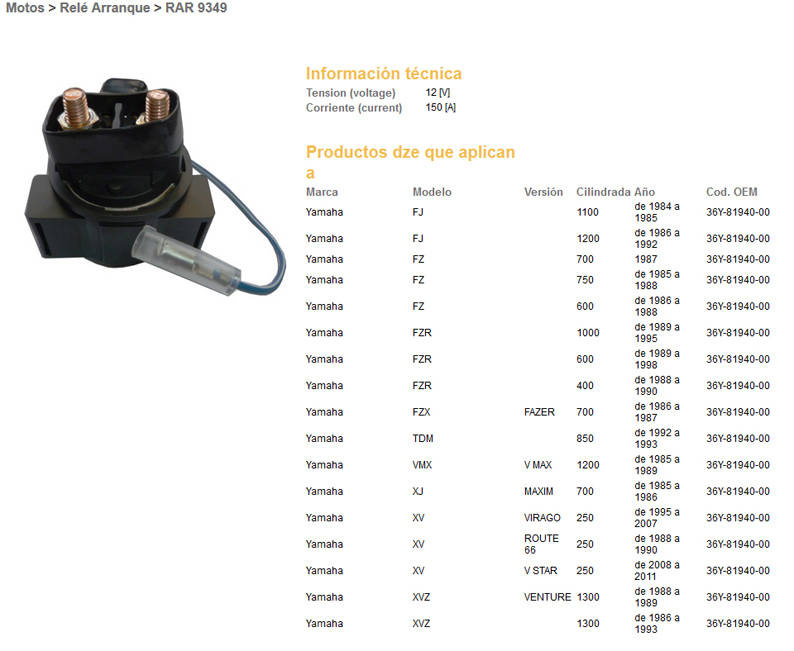Click the TDM model cell
Image resolution: width=794 pixels, height=651 pixels.
(423, 438)
